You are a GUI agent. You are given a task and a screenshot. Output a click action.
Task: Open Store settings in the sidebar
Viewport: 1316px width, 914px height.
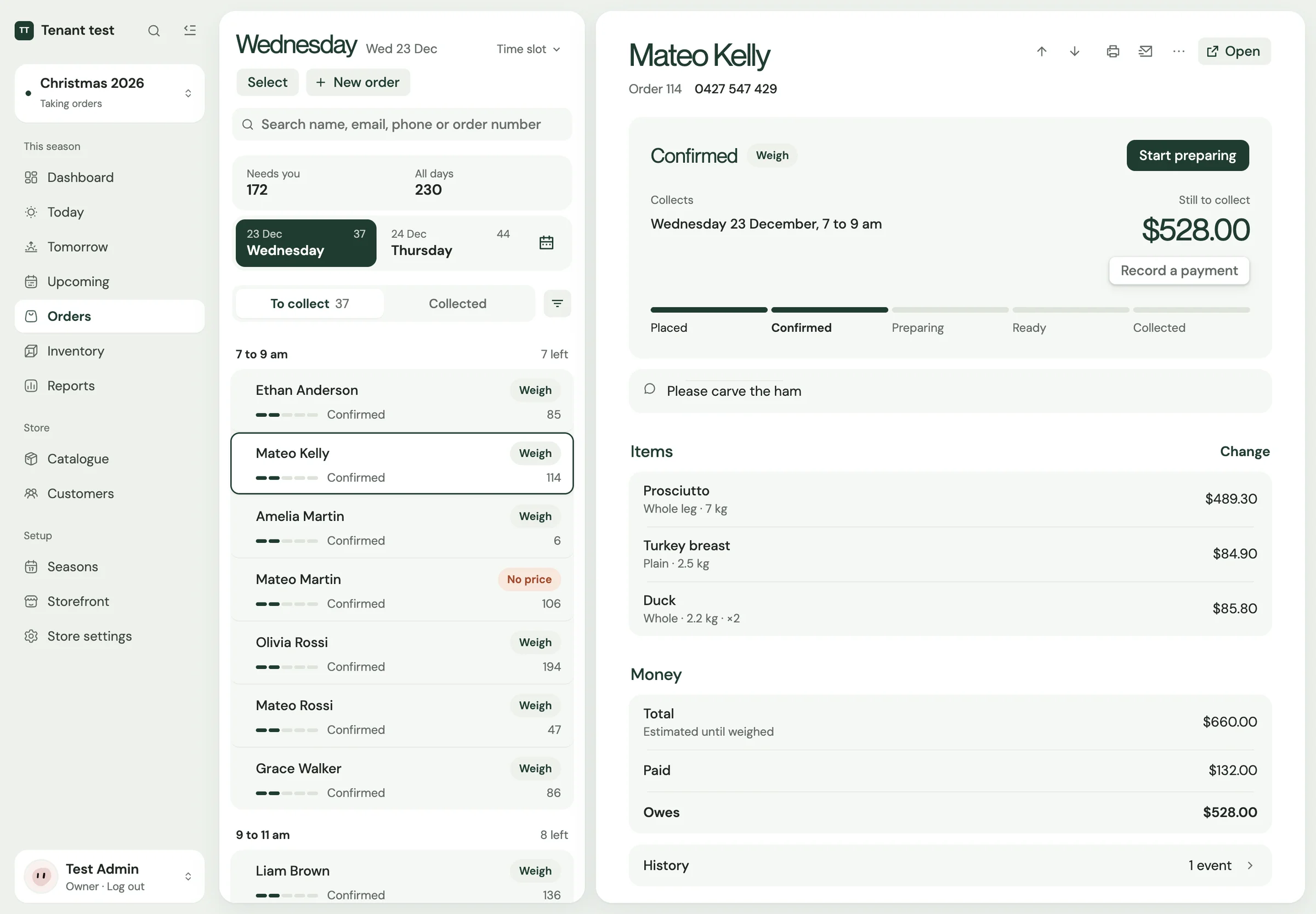coord(109,636)
